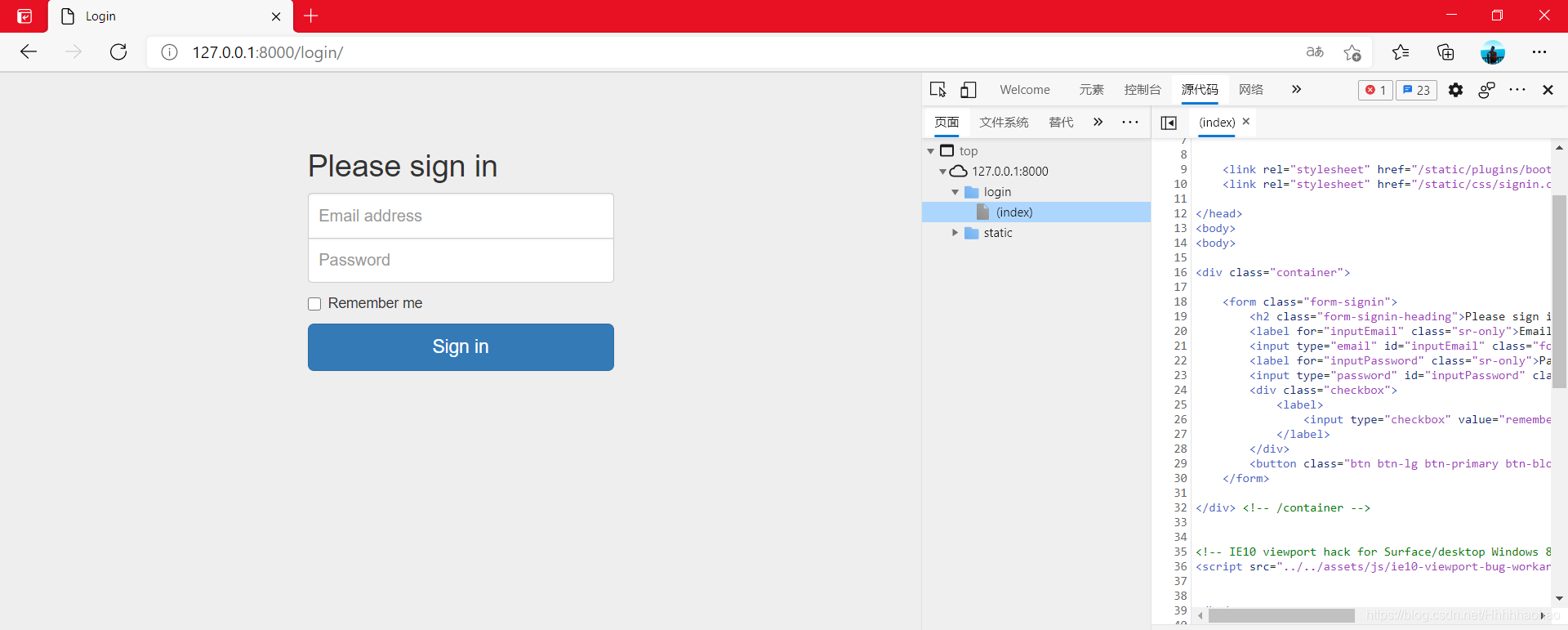Click the <div class="container"> code line
Image resolution: width=1568 pixels, height=630 pixels.
[1273, 272]
